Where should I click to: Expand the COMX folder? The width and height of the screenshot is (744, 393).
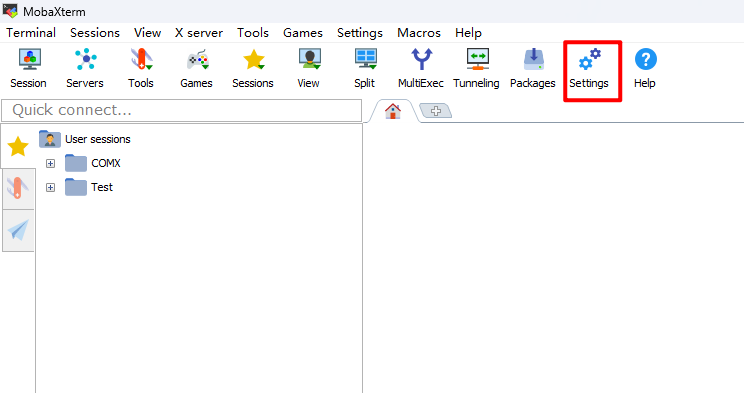pyautogui.click(x=50, y=163)
